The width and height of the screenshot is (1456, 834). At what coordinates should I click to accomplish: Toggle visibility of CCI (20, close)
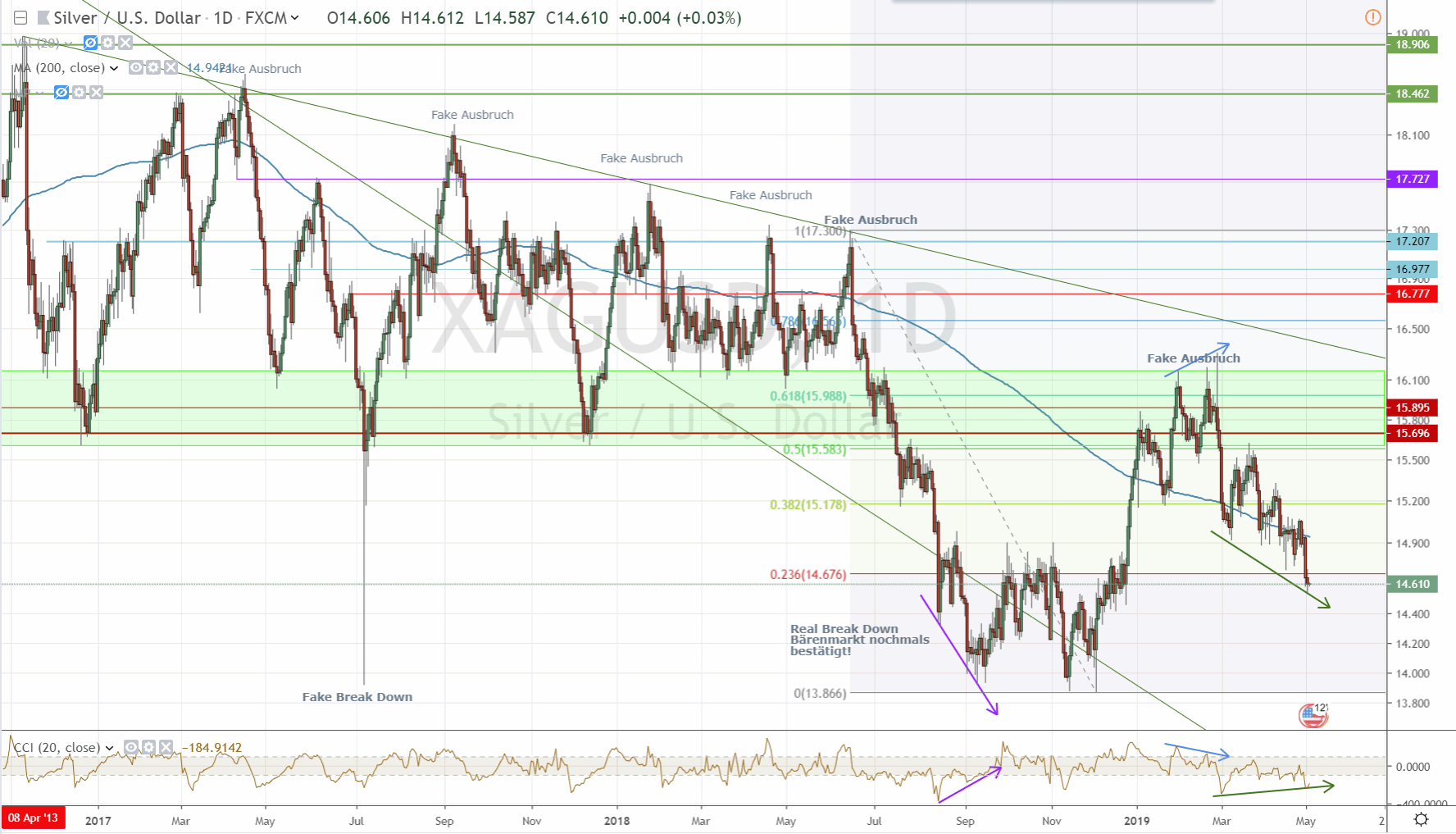click(x=131, y=747)
